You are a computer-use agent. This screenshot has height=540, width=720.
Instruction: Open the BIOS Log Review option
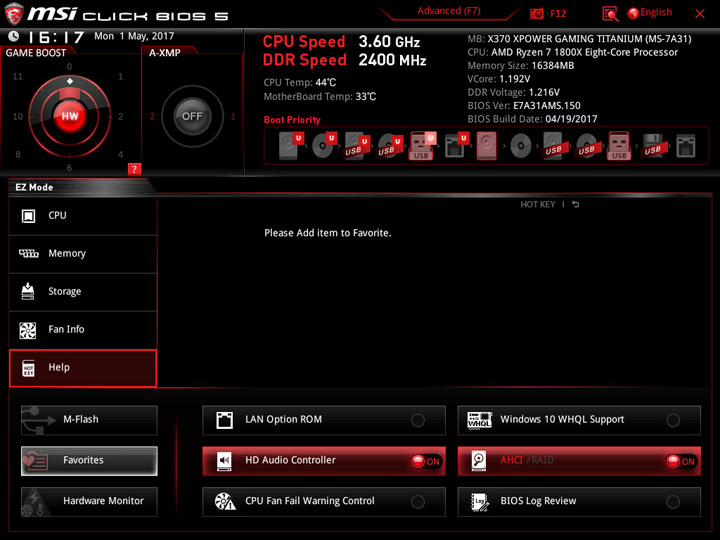point(579,501)
